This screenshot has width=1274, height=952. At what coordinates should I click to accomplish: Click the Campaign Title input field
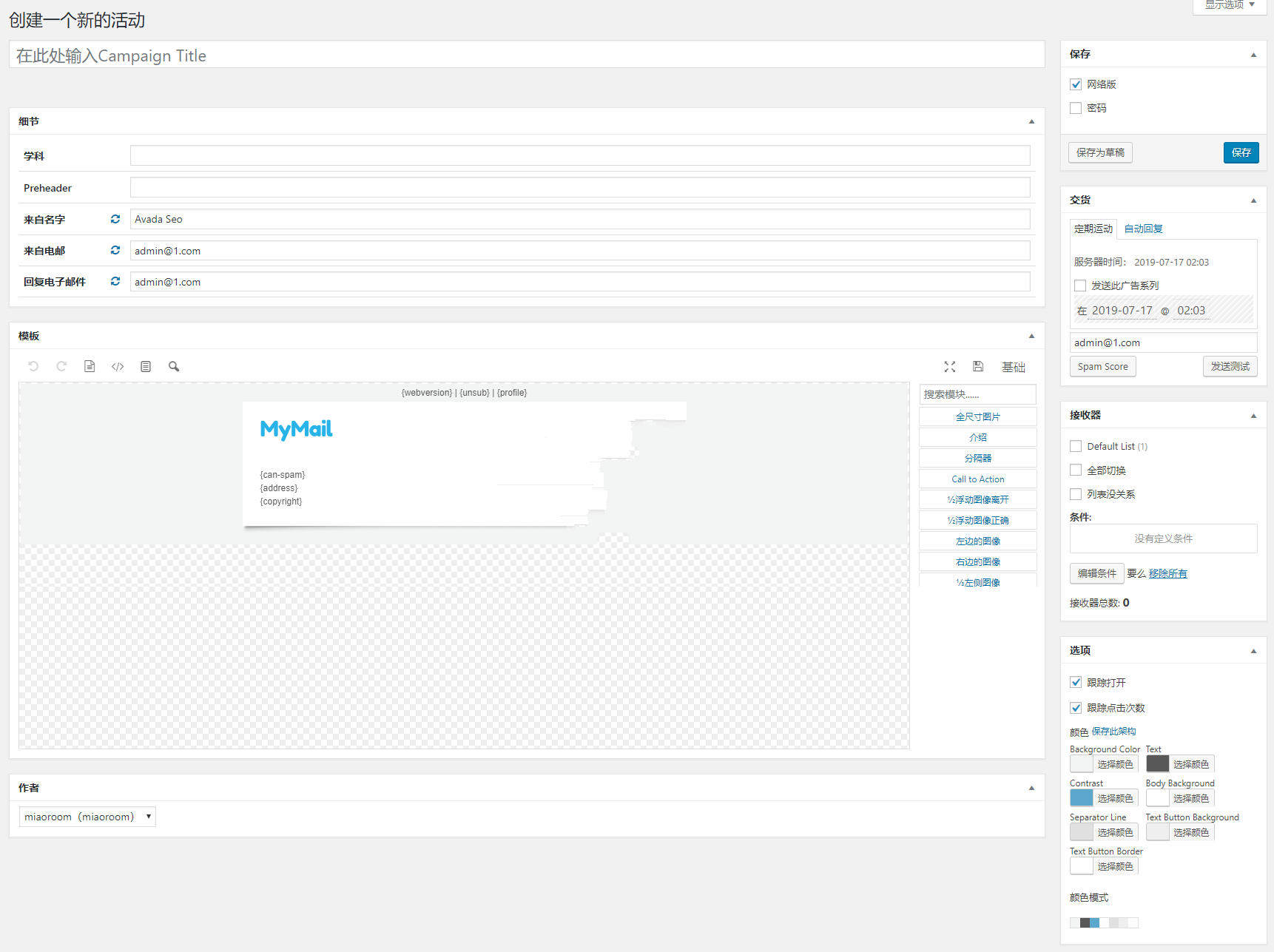[527, 55]
